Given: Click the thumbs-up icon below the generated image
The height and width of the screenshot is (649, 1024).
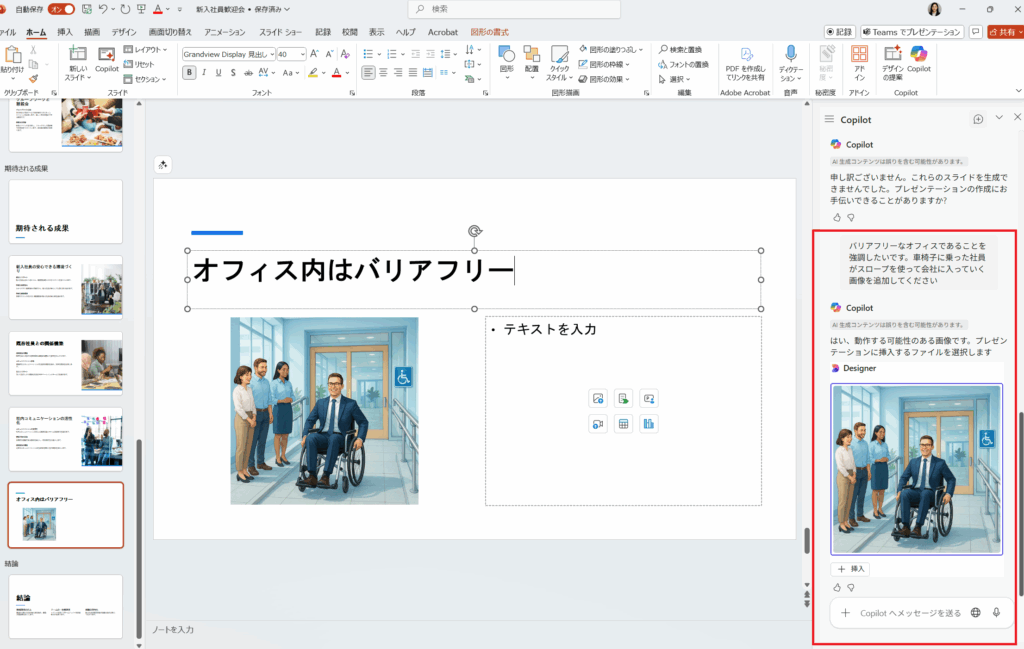Looking at the screenshot, I should tap(837, 588).
